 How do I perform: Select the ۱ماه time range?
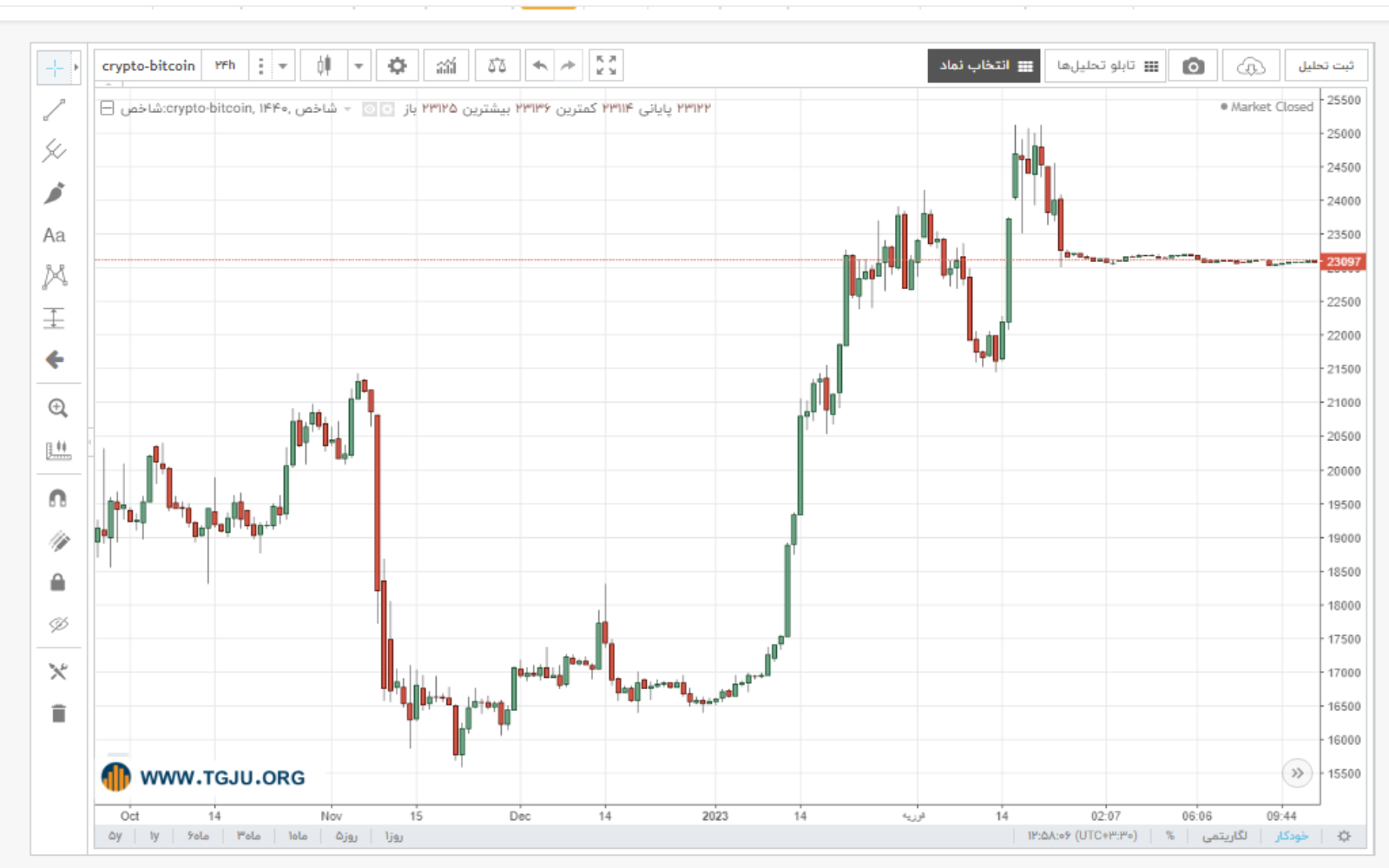coord(298,836)
